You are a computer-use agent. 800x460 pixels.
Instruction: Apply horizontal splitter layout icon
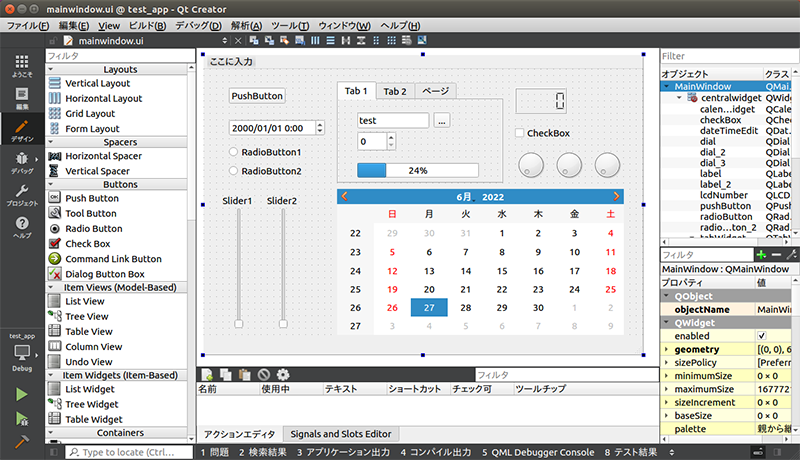click(x=346, y=40)
